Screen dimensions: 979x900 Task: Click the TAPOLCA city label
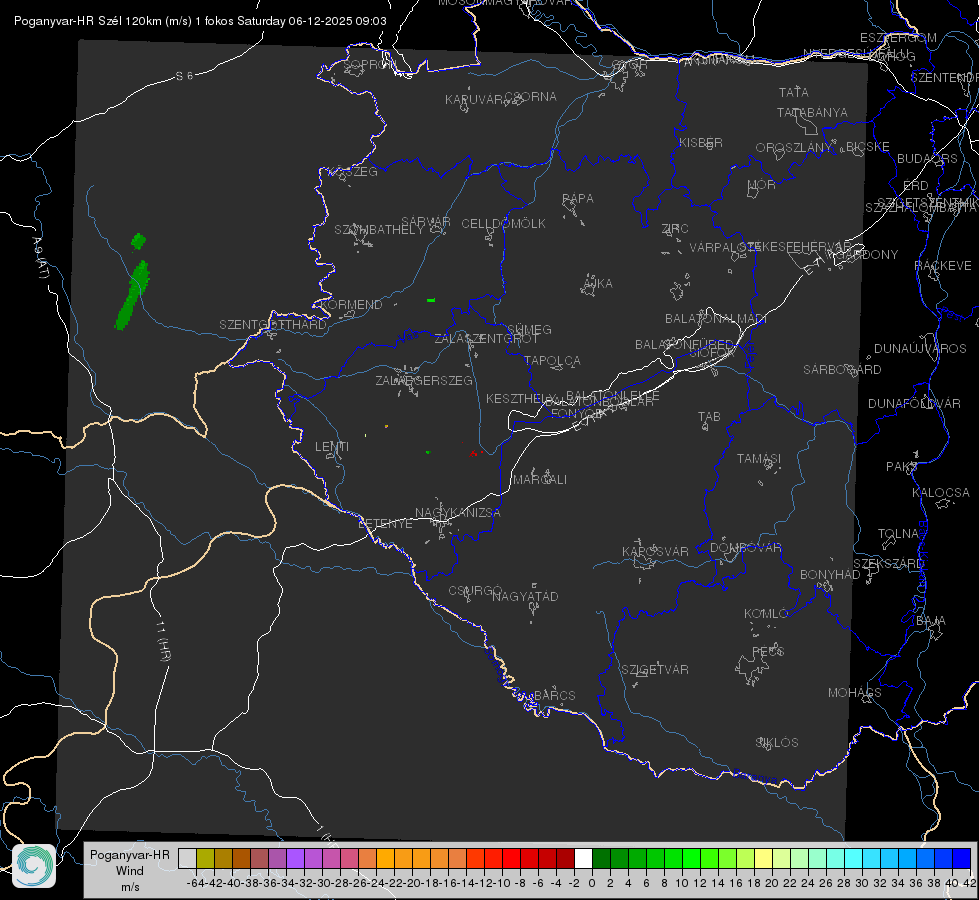(553, 361)
